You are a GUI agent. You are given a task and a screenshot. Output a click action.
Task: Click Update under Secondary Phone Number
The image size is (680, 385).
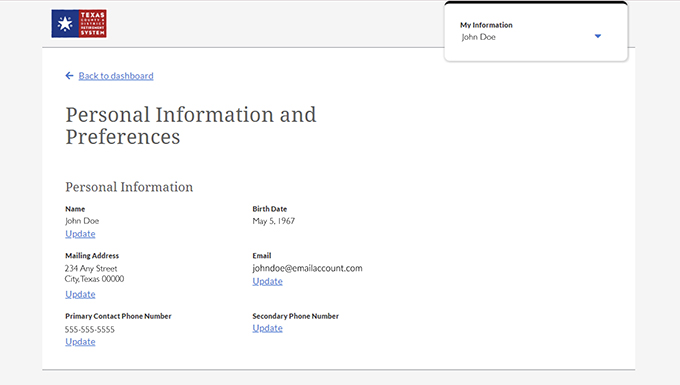click(x=268, y=328)
